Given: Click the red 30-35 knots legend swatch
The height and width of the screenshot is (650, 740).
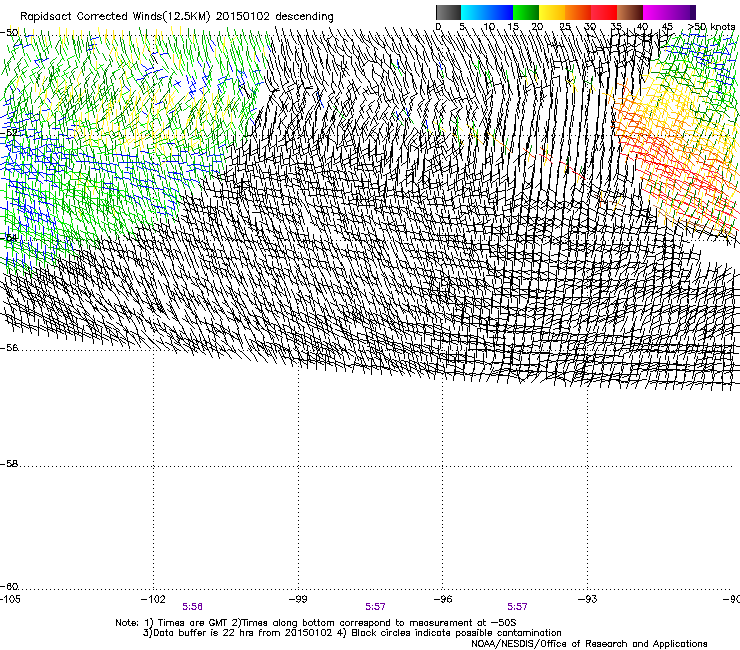Looking at the screenshot, I should tap(604, 12).
